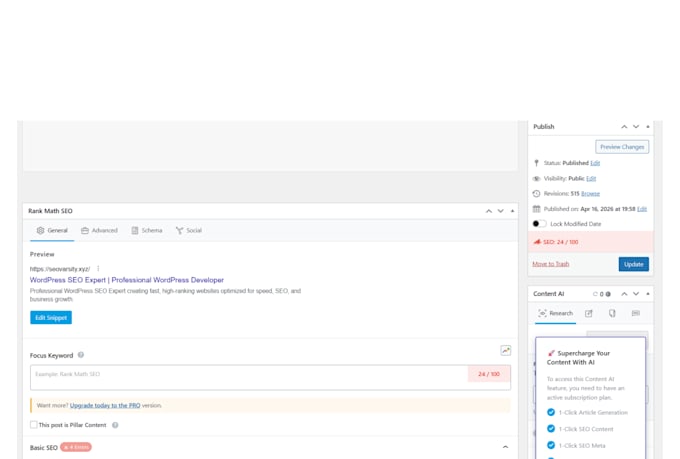680x459 pixels.
Task: Open the Content AI Research tab
Action: tap(556, 313)
